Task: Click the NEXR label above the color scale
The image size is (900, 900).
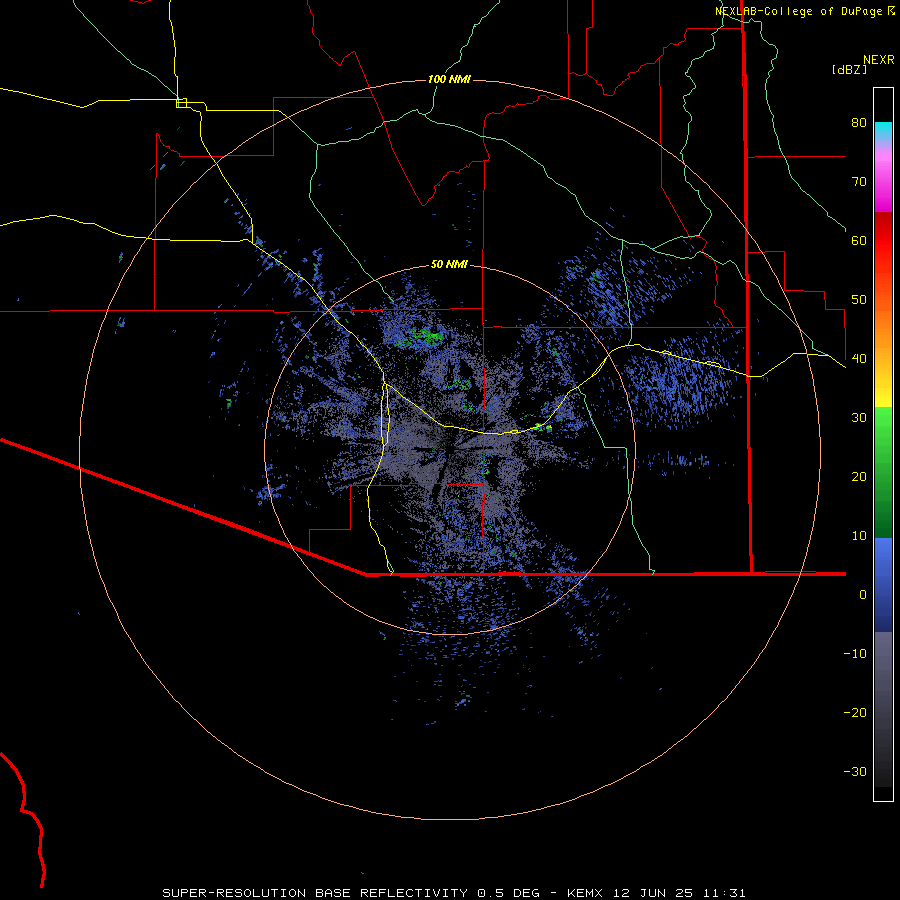Action: click(879, 60)
